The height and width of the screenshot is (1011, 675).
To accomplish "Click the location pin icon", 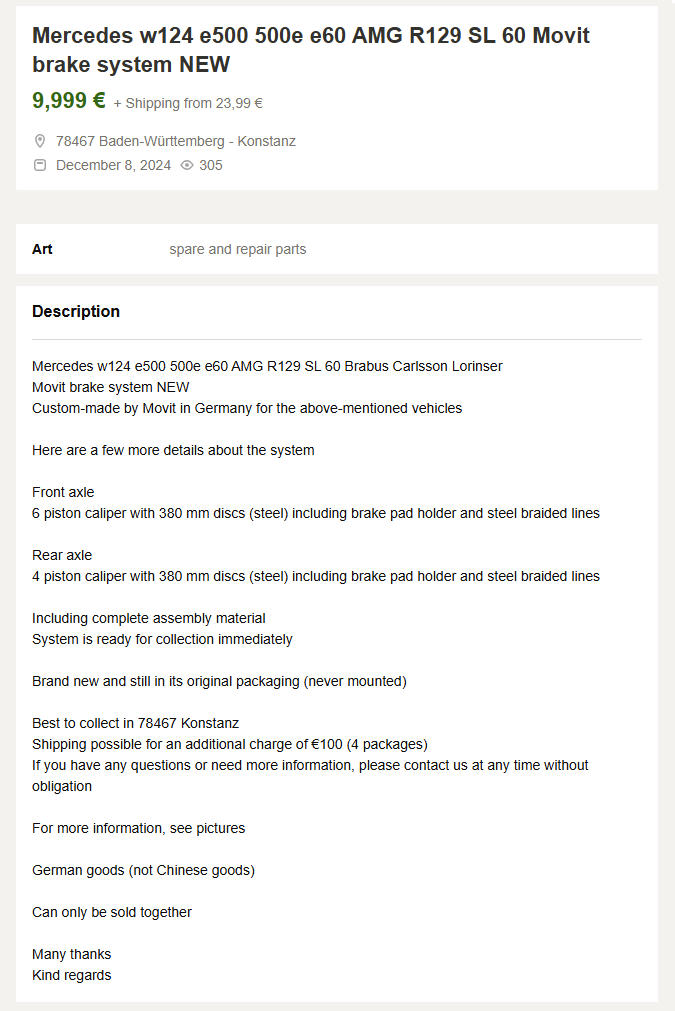I will [40, 141].
